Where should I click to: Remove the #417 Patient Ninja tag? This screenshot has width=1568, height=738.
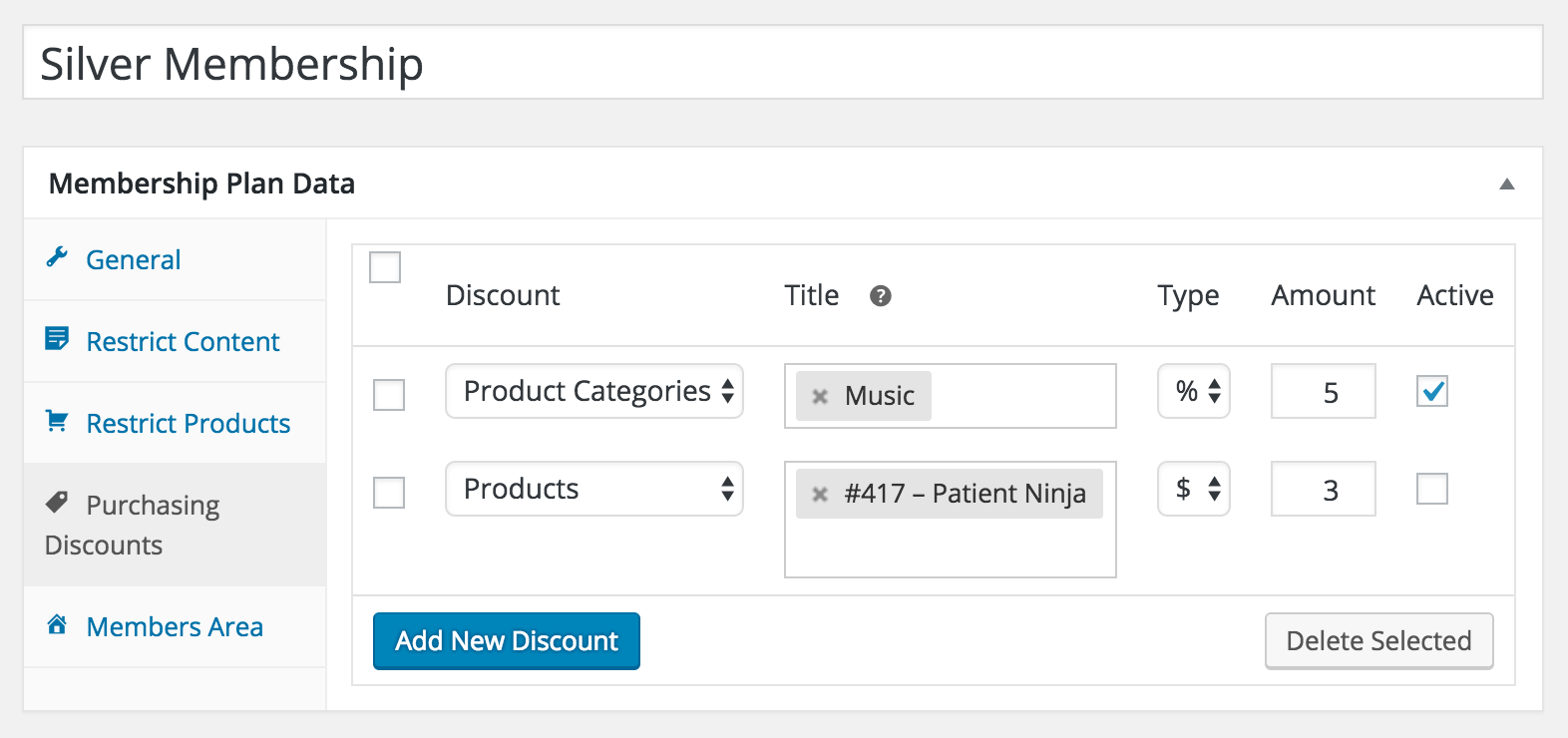click(820, 494)
